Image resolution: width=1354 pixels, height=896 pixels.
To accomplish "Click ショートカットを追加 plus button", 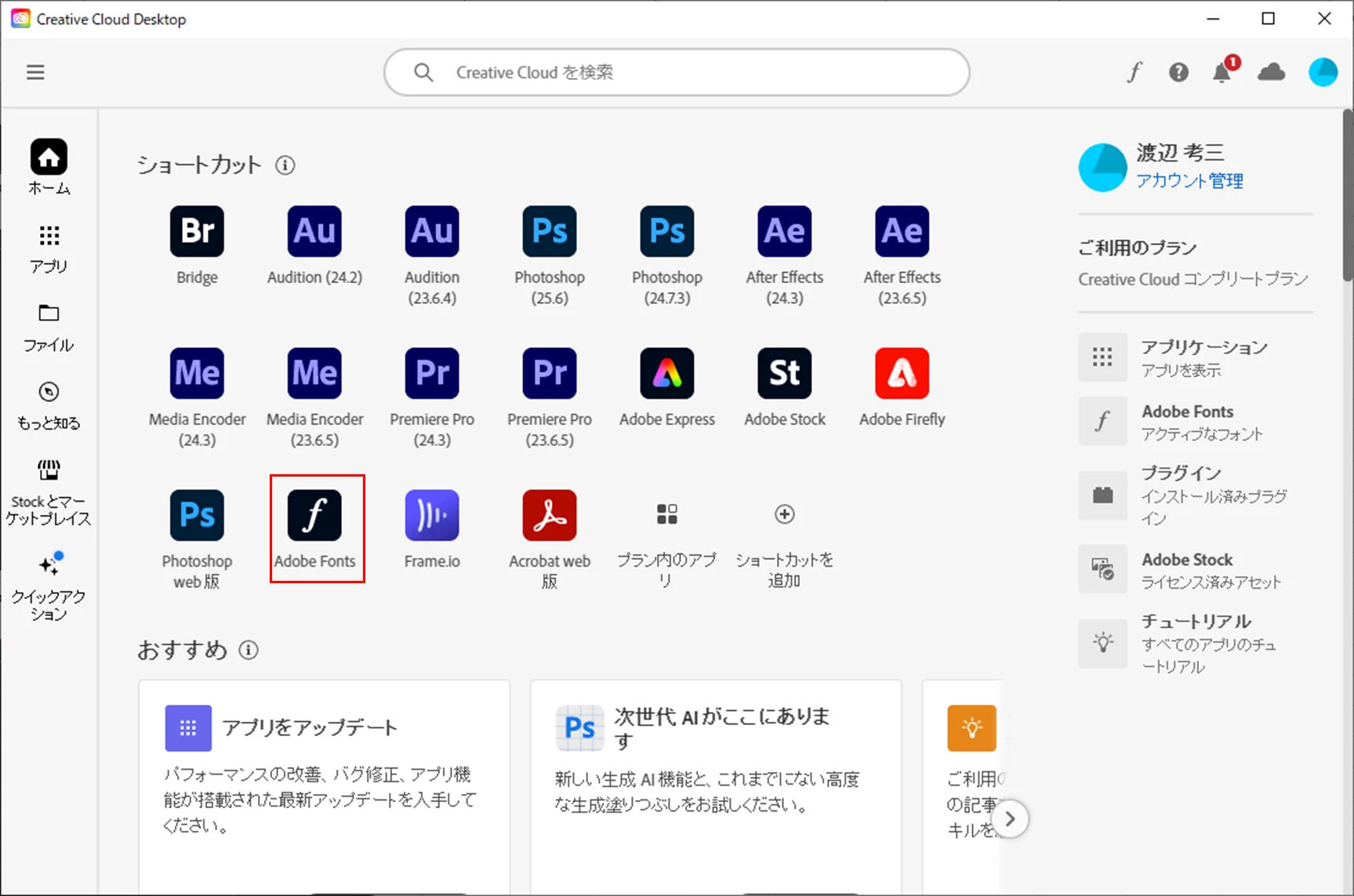I will [x=785, y=514].
